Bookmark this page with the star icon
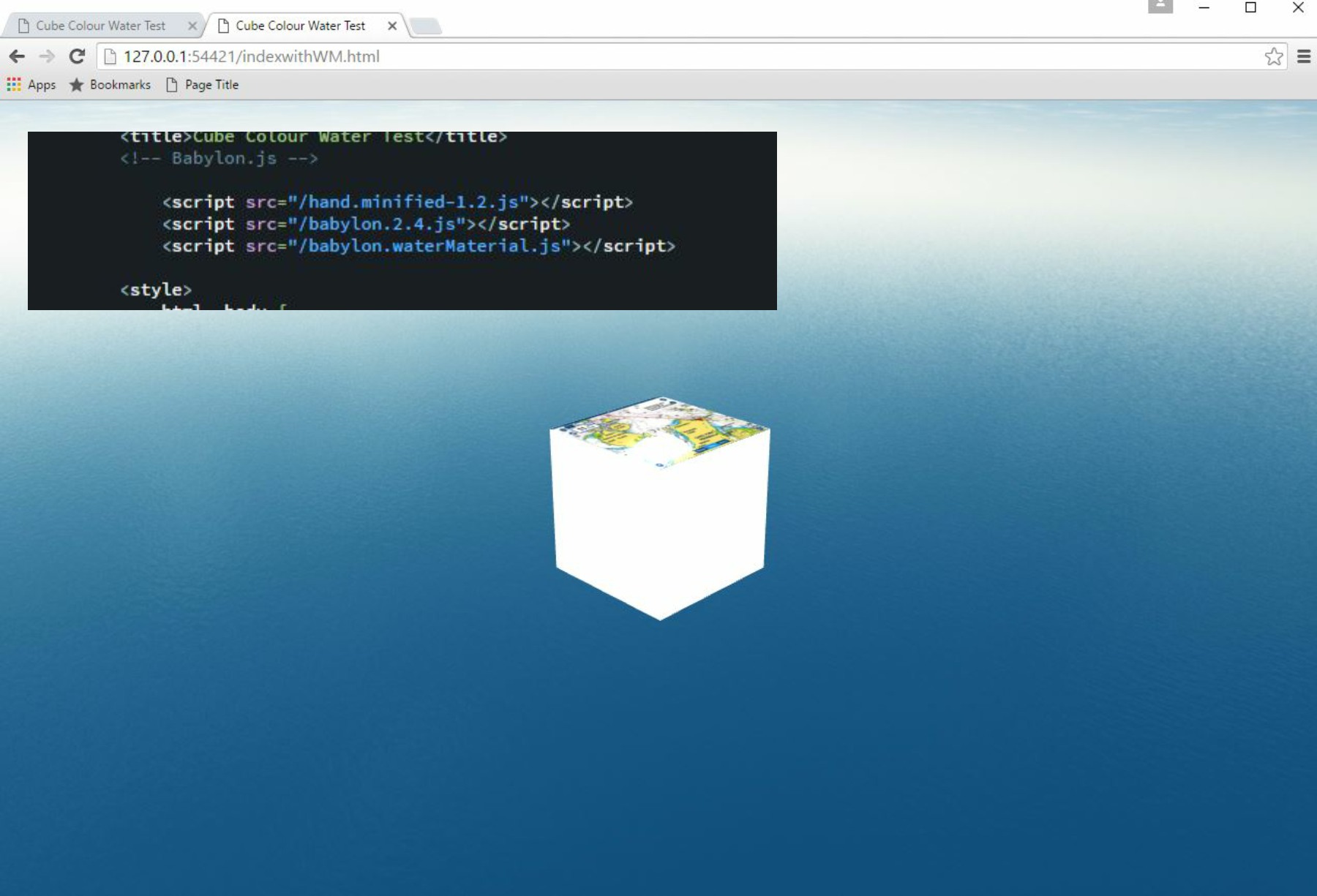This screenshot has width=1317, height=896. click(x=1274, y=56)
